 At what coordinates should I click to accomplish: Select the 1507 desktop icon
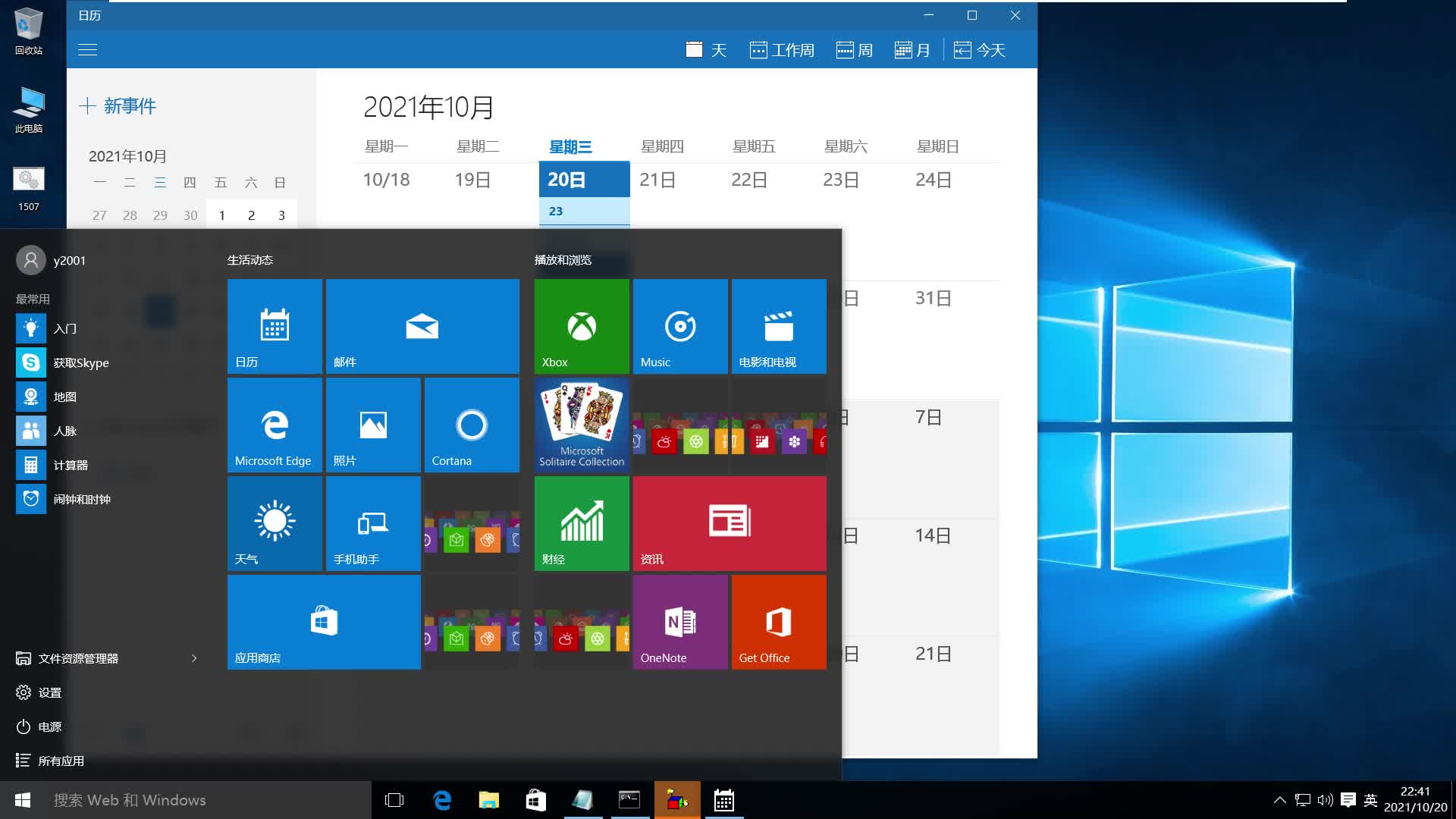point(29,189)
